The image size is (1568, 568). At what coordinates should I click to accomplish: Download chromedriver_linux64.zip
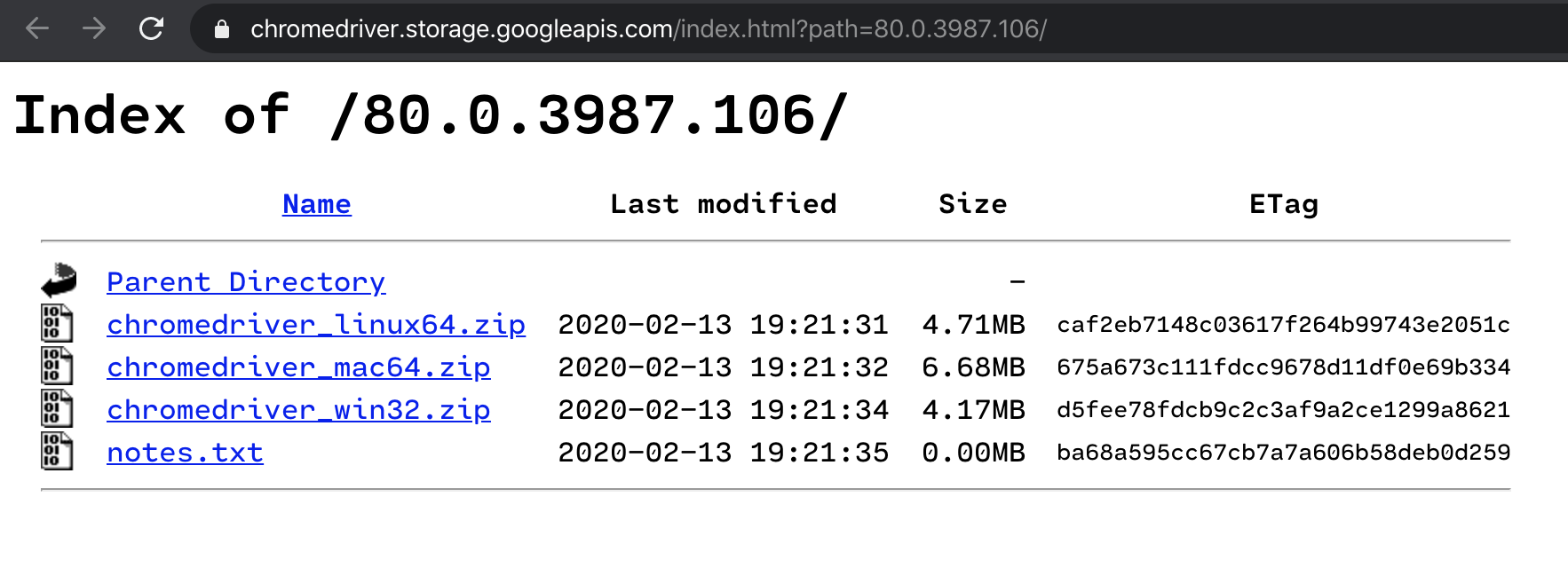(x=316, y=324)
